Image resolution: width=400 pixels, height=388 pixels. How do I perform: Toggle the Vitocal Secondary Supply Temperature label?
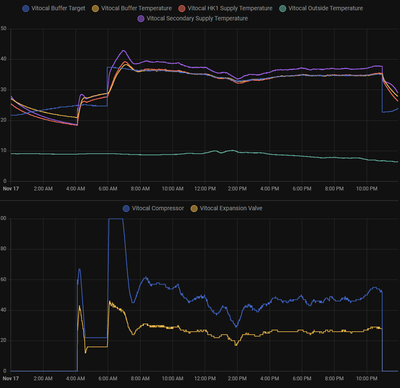[x=197, y=18]
